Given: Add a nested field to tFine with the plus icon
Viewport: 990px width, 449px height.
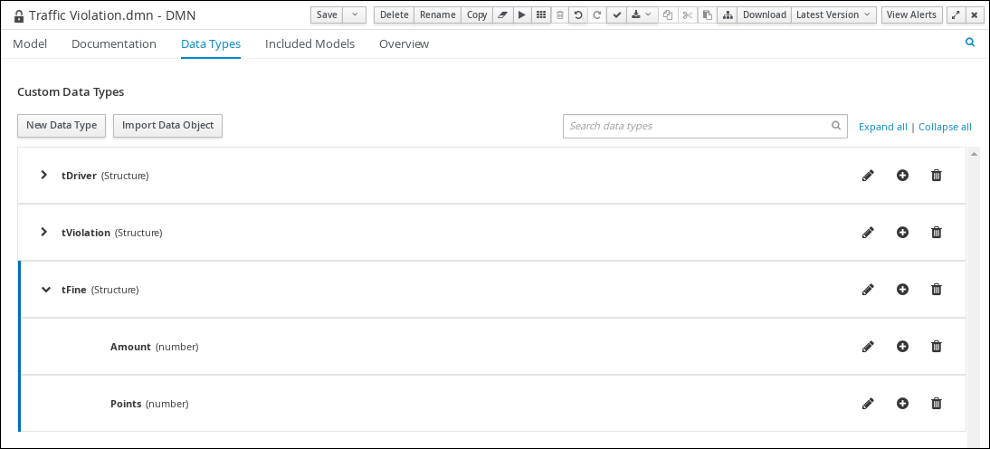Looking at the screenshot, I should click(902, 290).
